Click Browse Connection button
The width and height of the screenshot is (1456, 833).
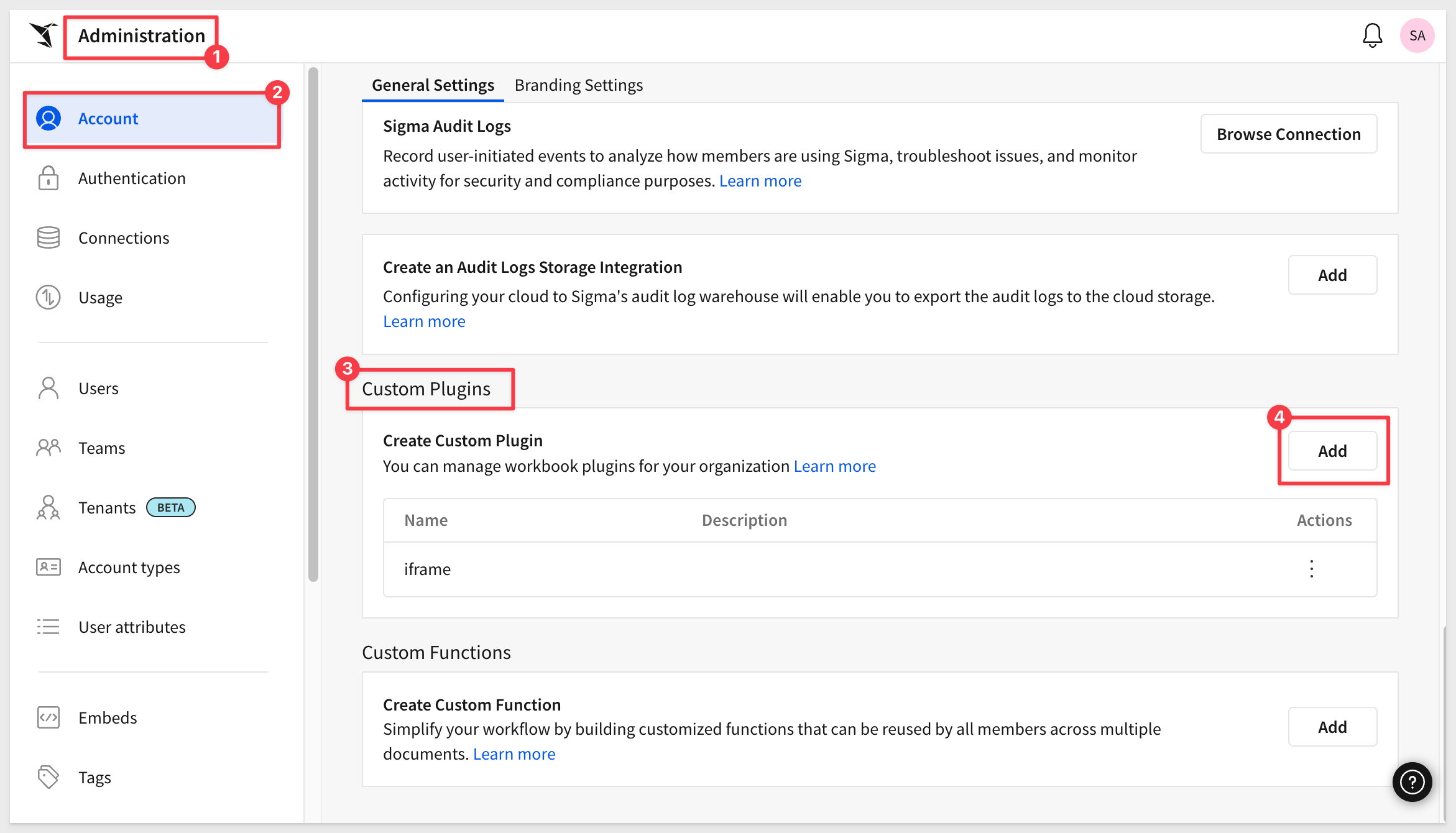point(1288,134)
